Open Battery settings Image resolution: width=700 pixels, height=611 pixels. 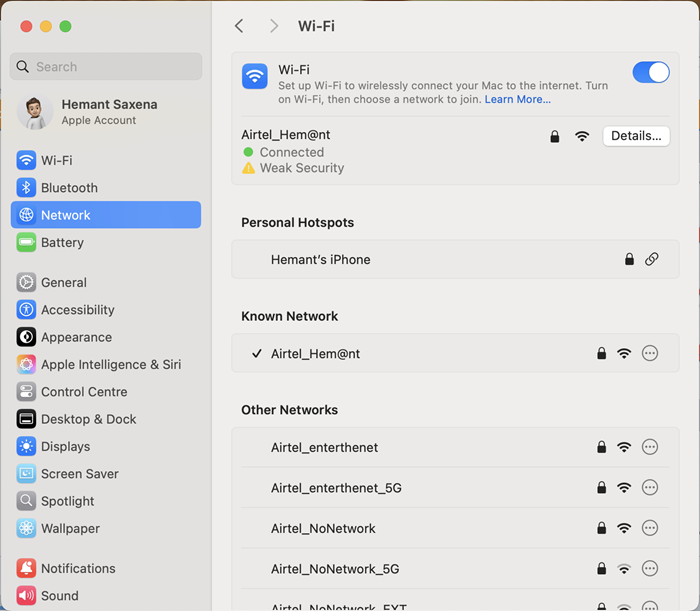(106, 242)
